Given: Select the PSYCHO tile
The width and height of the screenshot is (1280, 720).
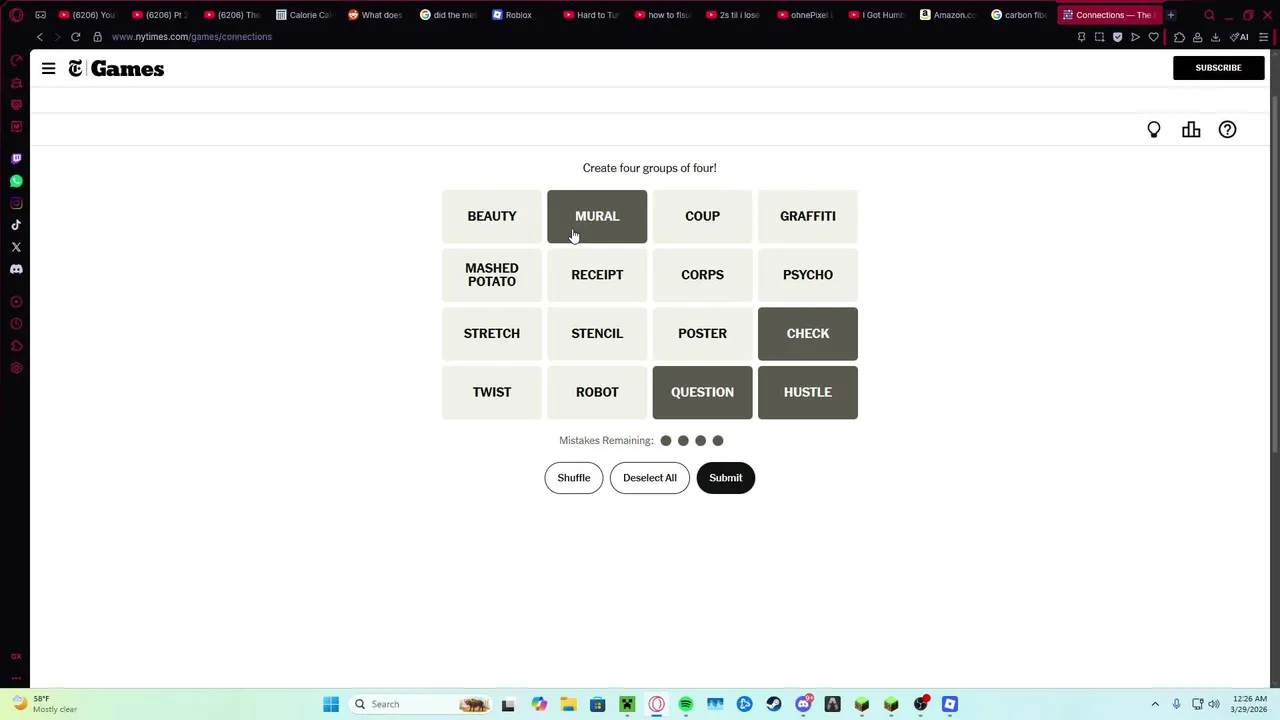Looking at the screenshot, I should point(808,275).
